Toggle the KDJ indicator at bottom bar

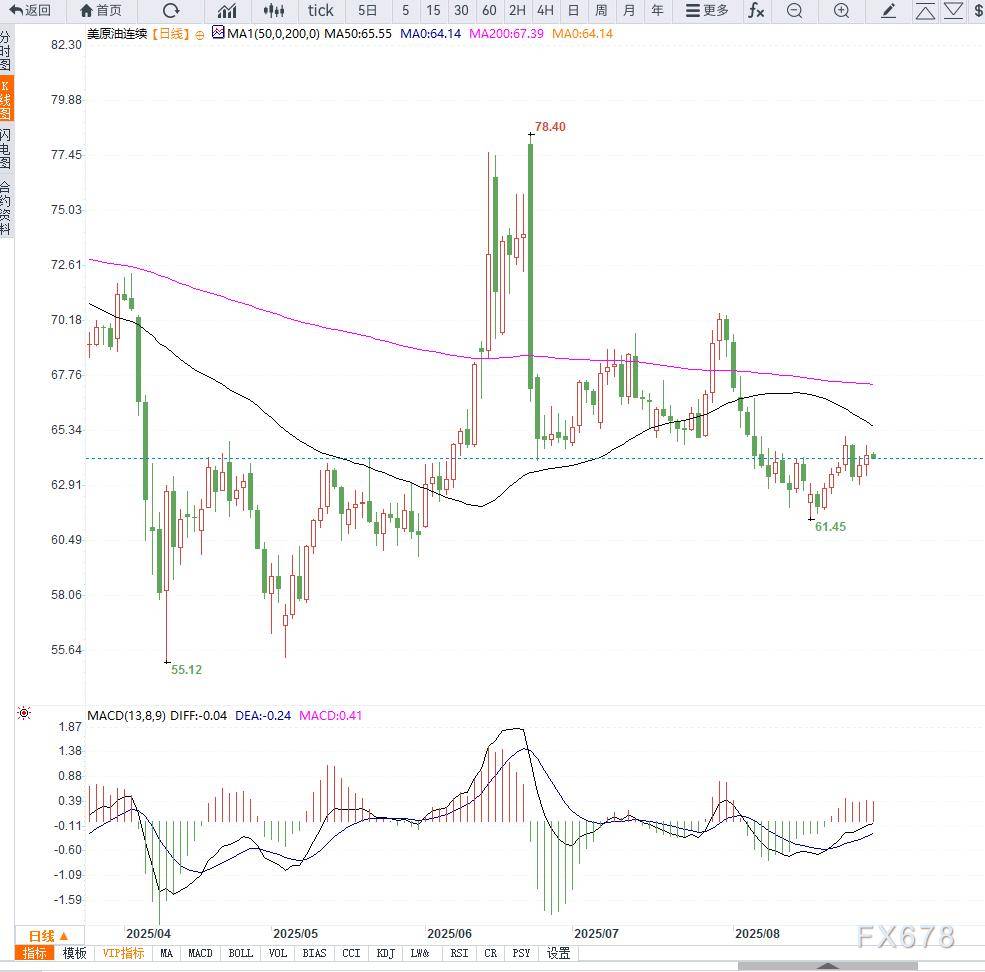(x=385, y=953)
